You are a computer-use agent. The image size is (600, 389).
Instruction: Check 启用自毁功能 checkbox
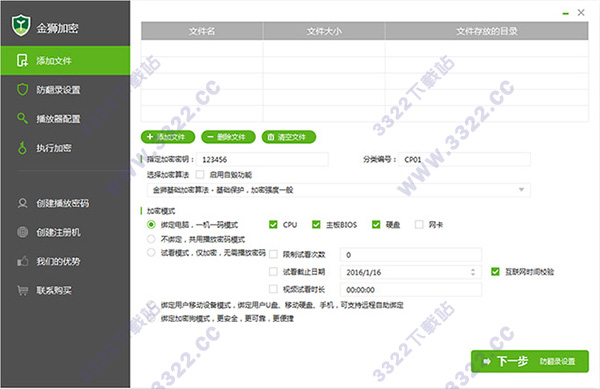(200, 175)
